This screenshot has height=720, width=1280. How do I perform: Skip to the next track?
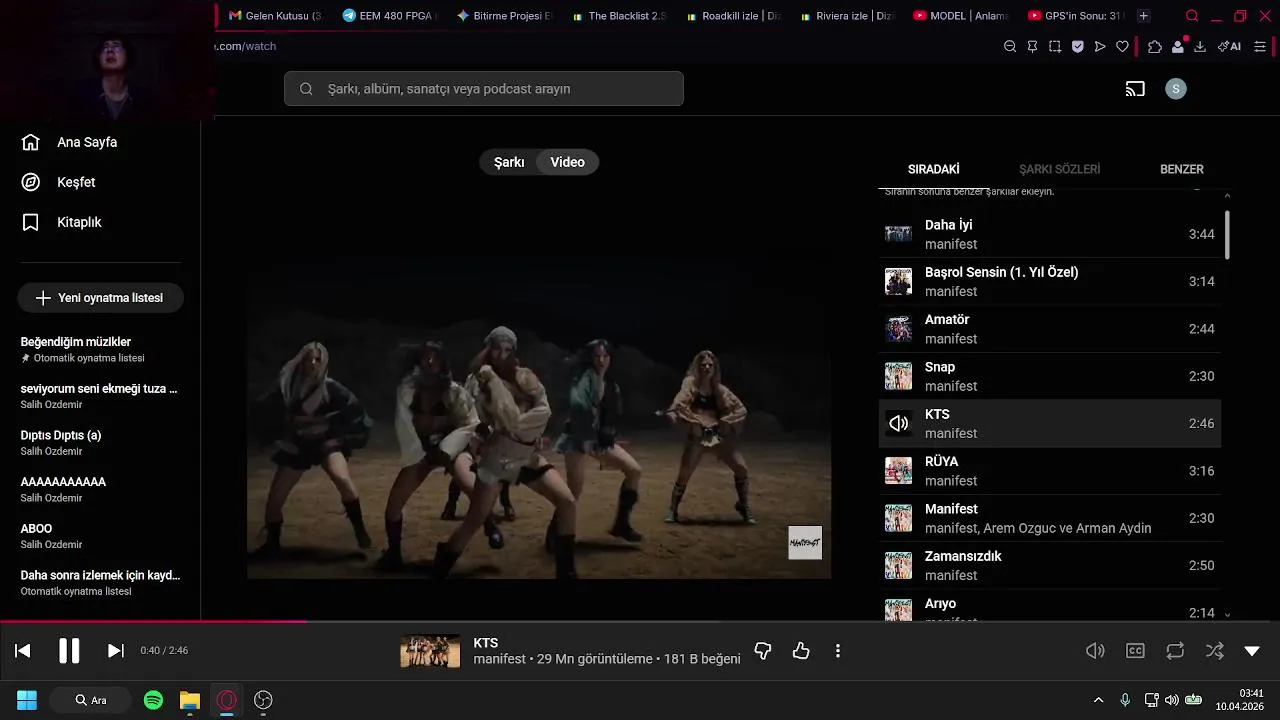(x=116, y=651)
